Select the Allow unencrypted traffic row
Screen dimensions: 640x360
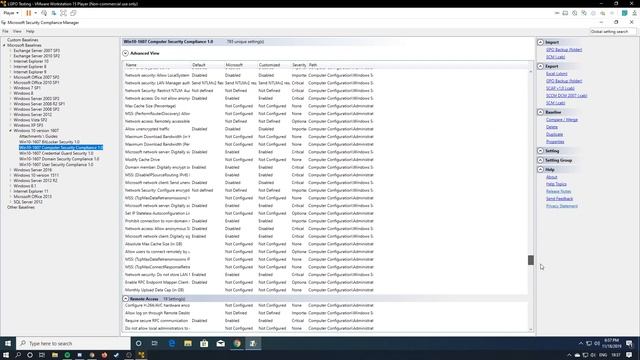tap(249, 129)
